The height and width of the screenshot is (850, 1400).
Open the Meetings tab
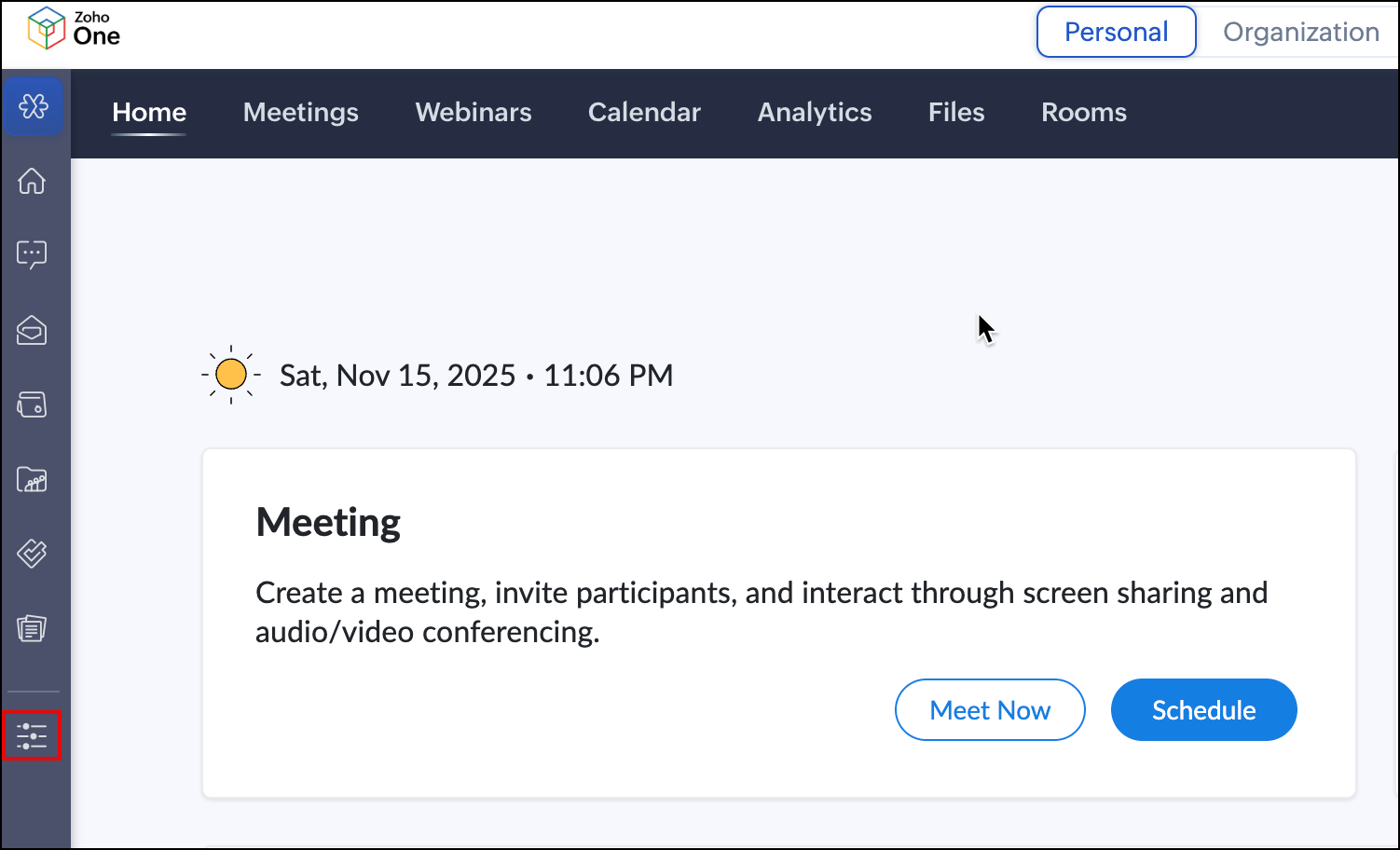(300, 113)
